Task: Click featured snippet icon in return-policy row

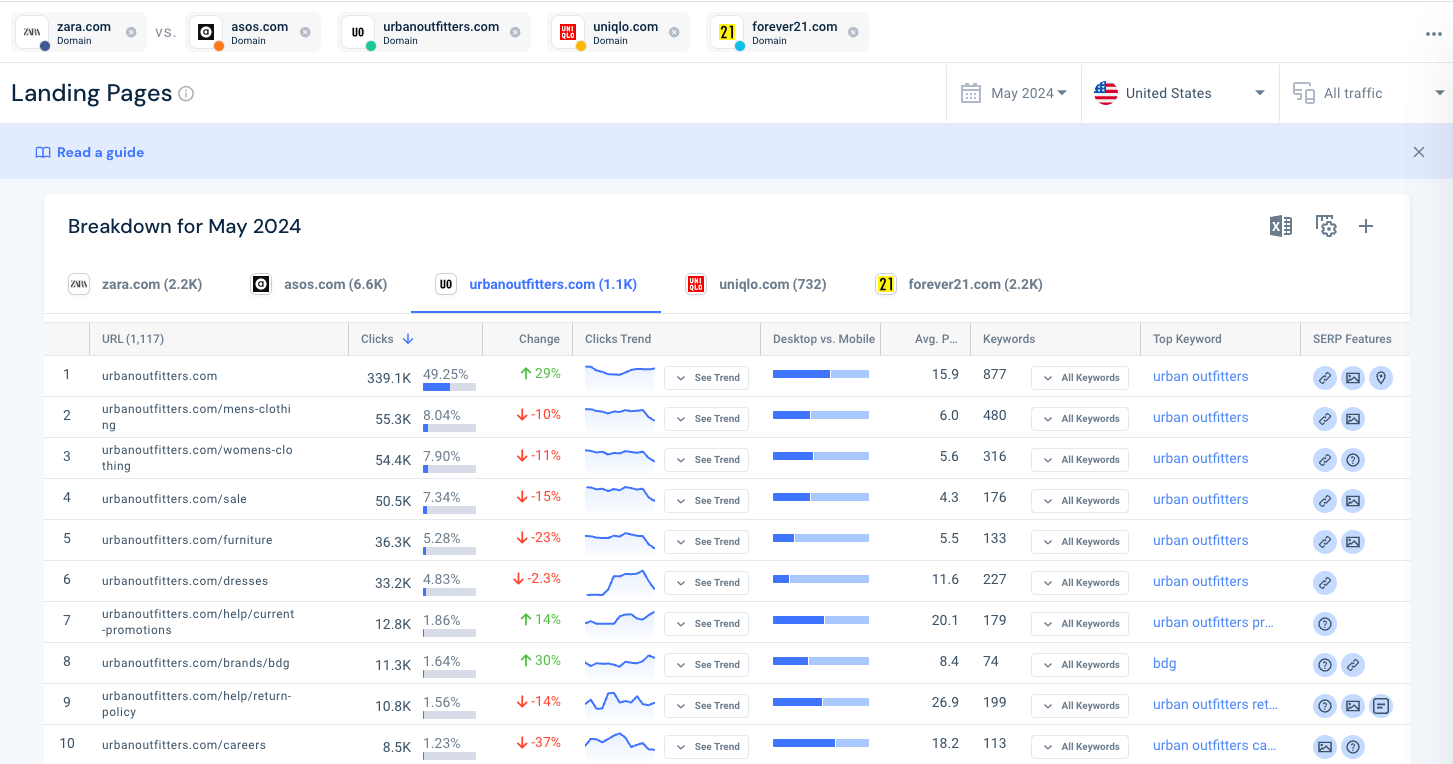Action: pos(1381,706)
